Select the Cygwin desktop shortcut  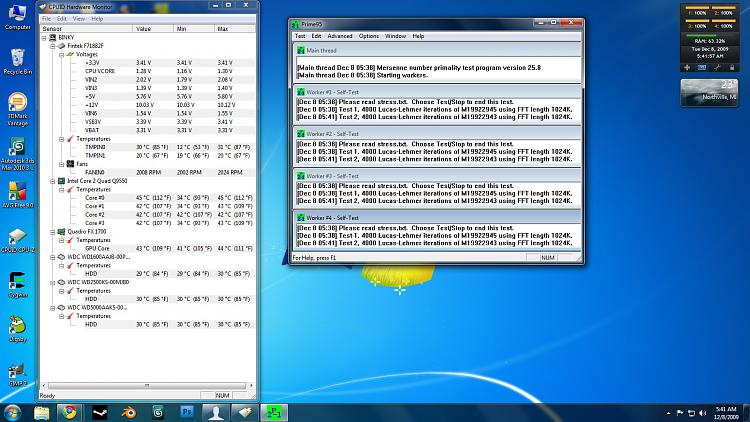[x=17, y=284]
